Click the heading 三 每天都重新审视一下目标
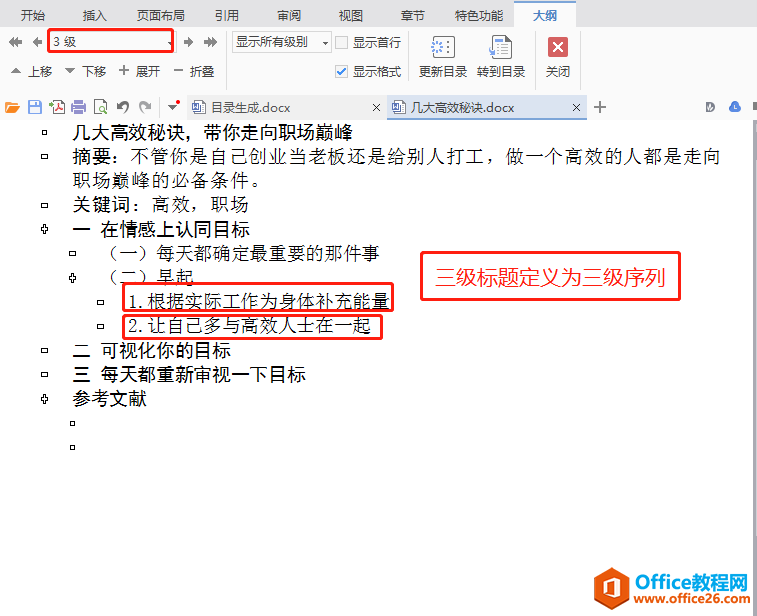 pyautogui.click(x=189, y=375)
